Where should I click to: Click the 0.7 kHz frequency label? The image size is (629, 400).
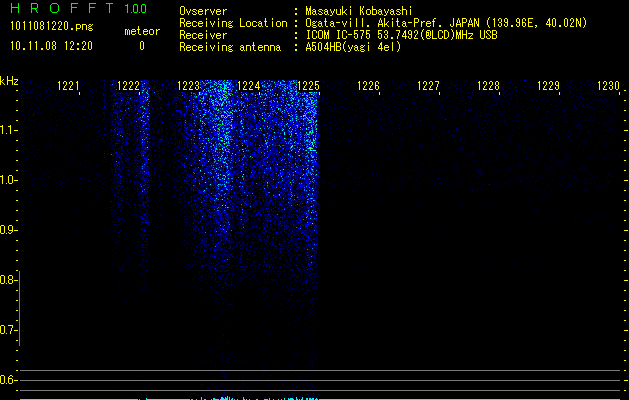click(8, 330)
